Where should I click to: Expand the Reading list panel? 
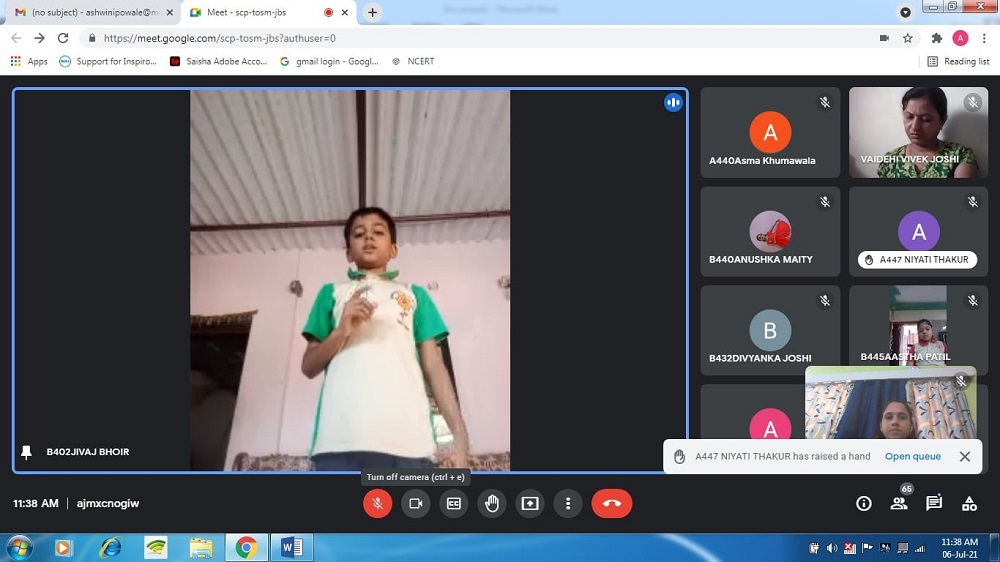click(958, 61)
